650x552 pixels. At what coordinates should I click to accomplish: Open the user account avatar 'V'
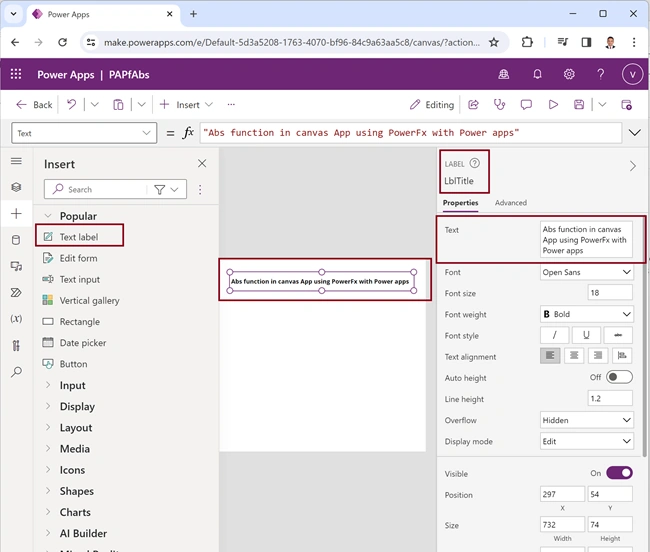click(632, 74)
